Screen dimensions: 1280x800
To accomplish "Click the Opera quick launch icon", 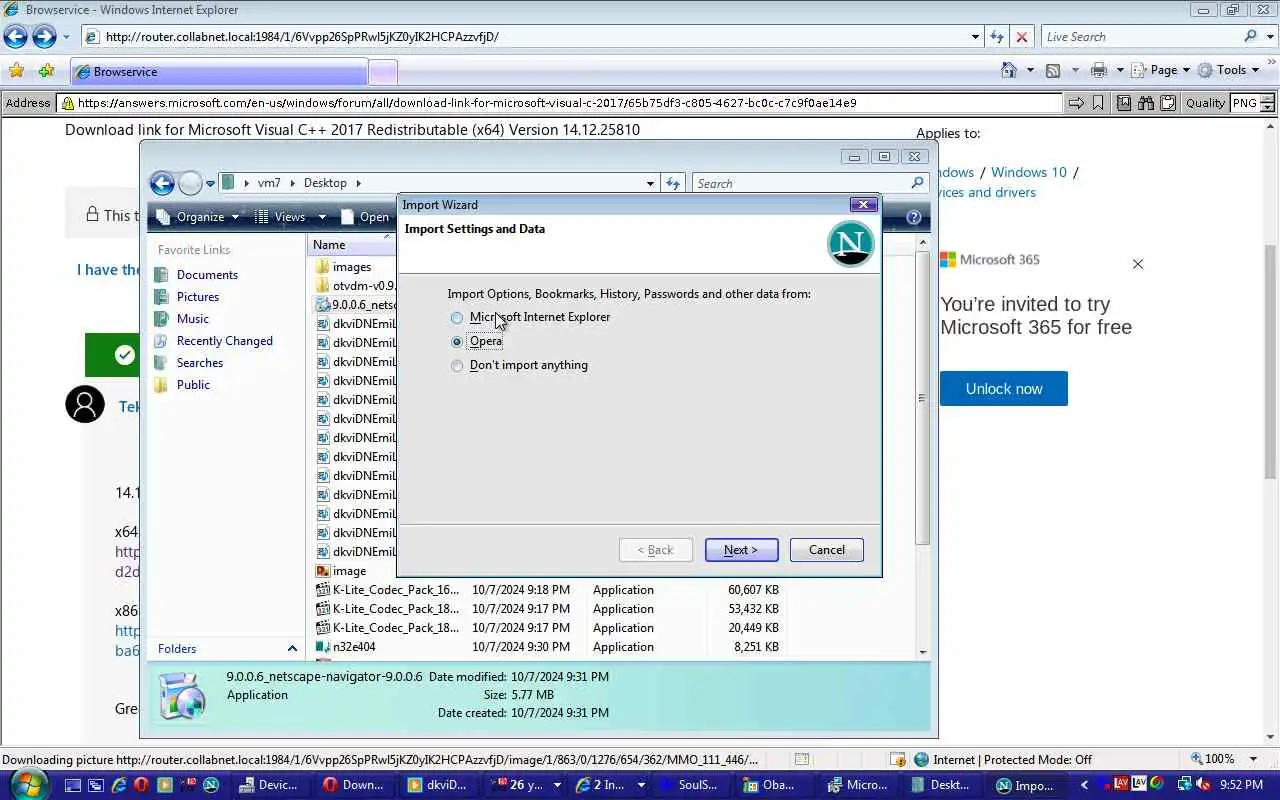I will (x=142, y=785).
